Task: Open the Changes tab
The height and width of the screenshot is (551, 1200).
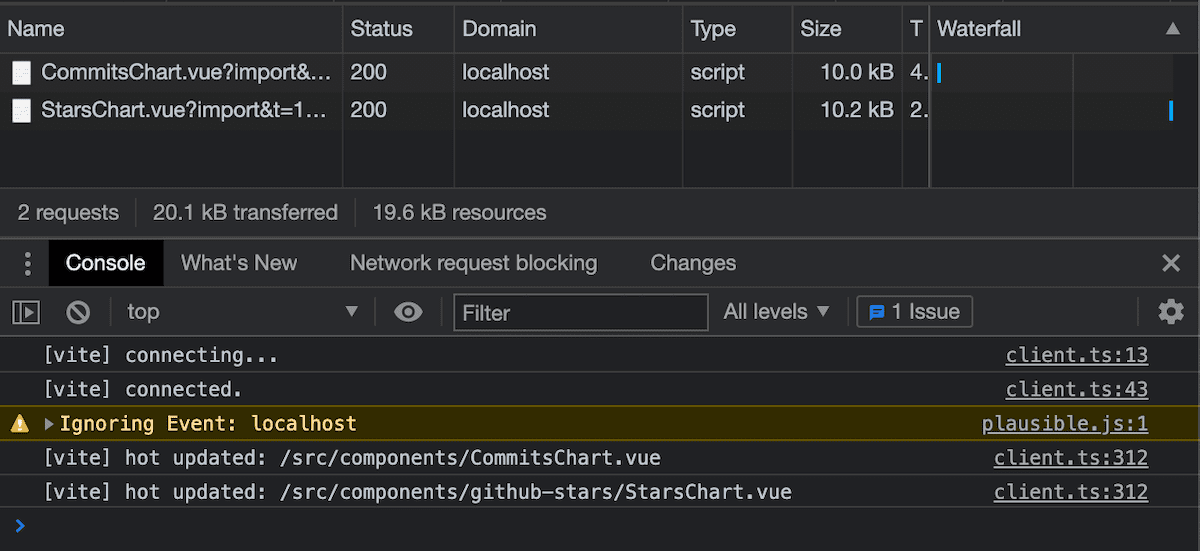Action: [x=693, y=264]
